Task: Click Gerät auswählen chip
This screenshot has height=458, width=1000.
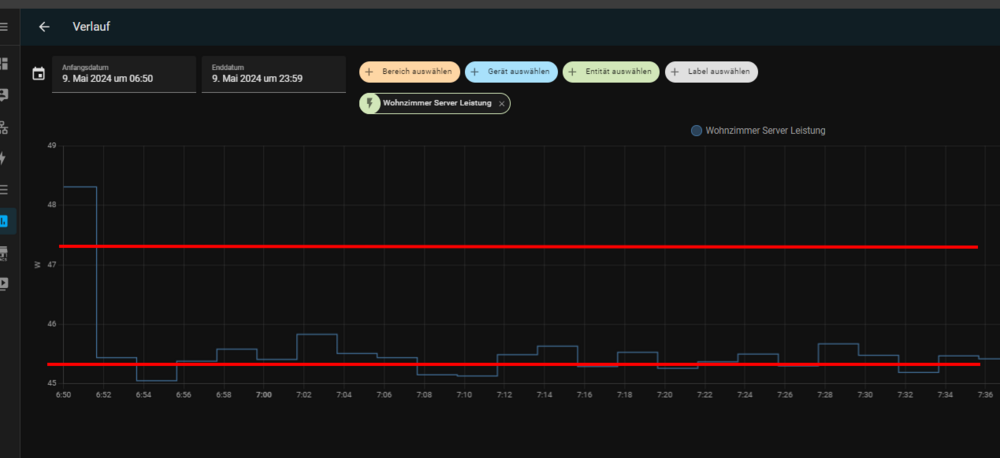Action: coord(511,72)
